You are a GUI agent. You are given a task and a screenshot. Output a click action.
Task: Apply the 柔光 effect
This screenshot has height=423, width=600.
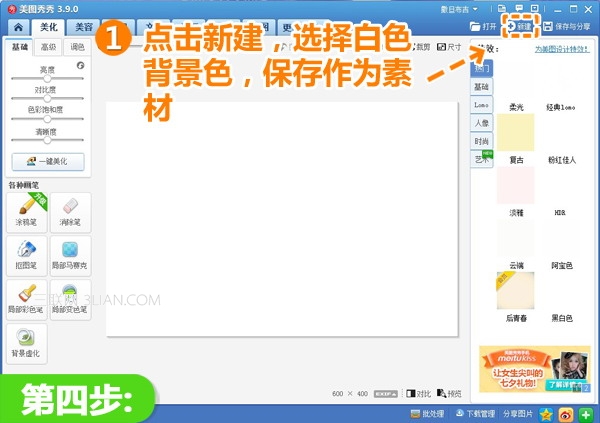pyautogui.click(x=516, y=85)
